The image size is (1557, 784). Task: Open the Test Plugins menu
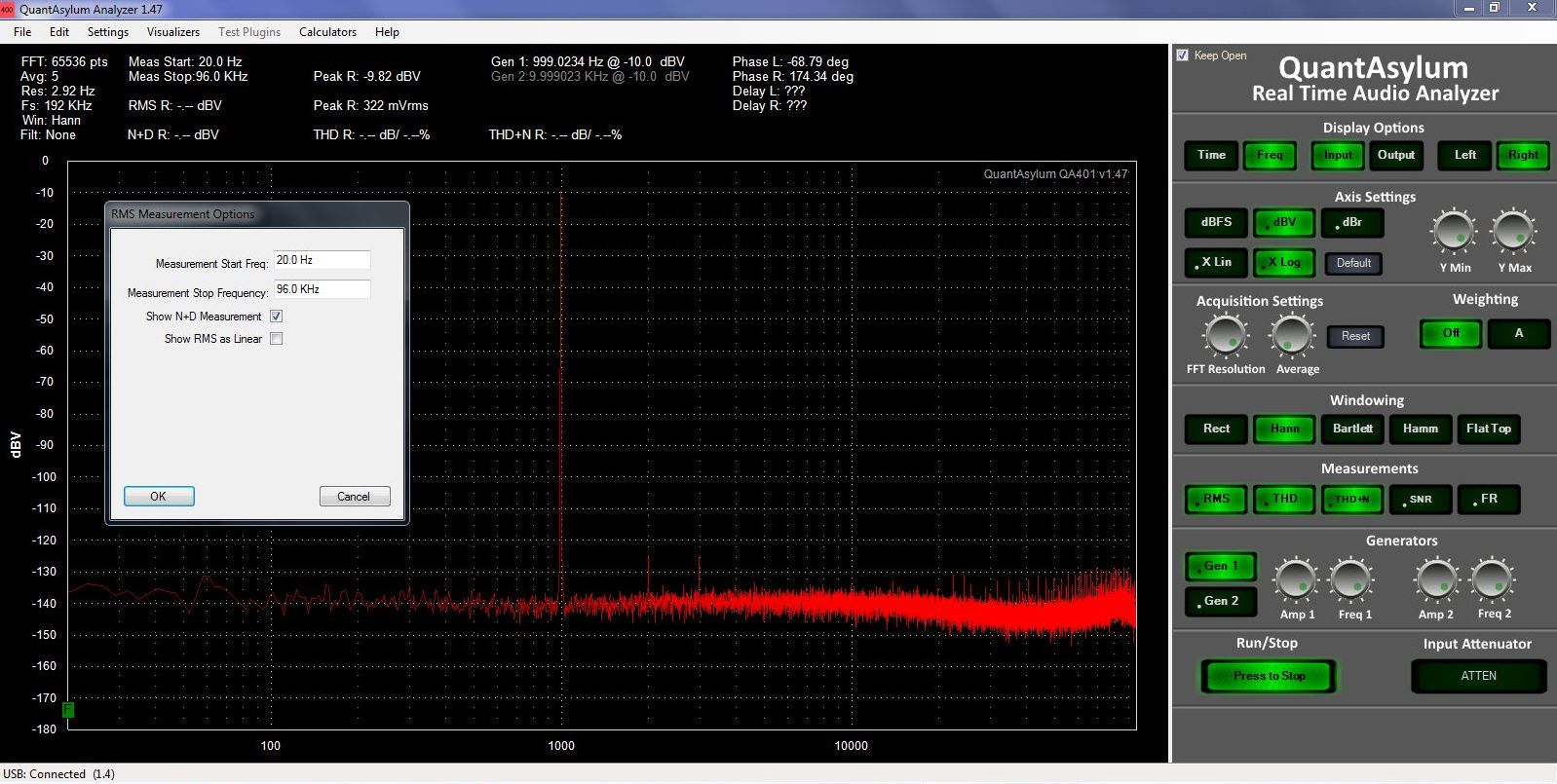[249, 32]
